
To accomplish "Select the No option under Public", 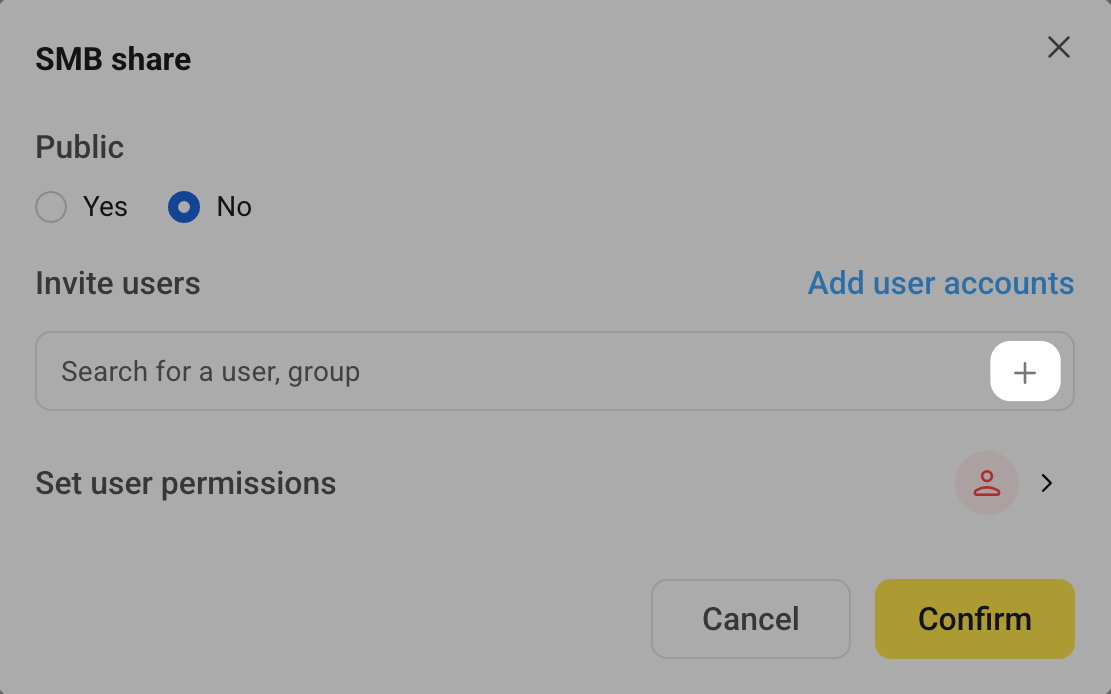I will pyautogui.click(x=183, y=207).
